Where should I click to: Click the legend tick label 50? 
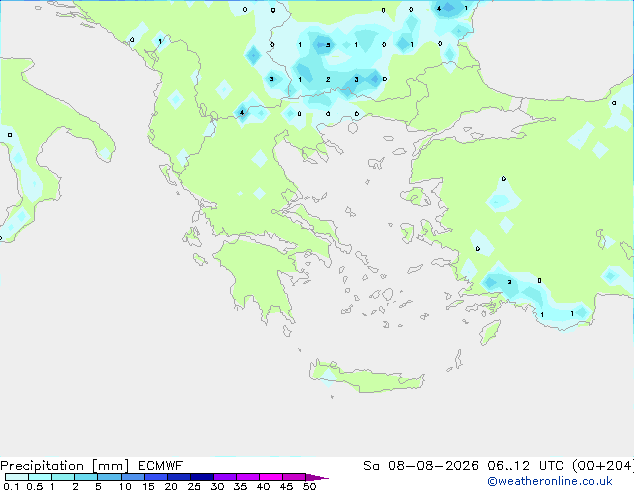pos(309,486)
